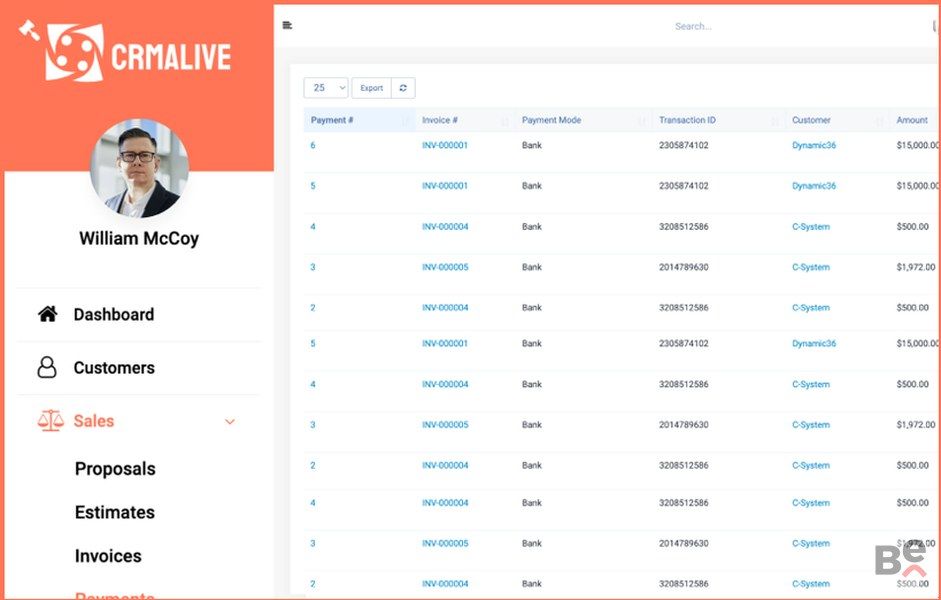Screen dimensions: 941x600
Task: Open Proposals in the Sales submenu
Action: click(x=115, y=469)
